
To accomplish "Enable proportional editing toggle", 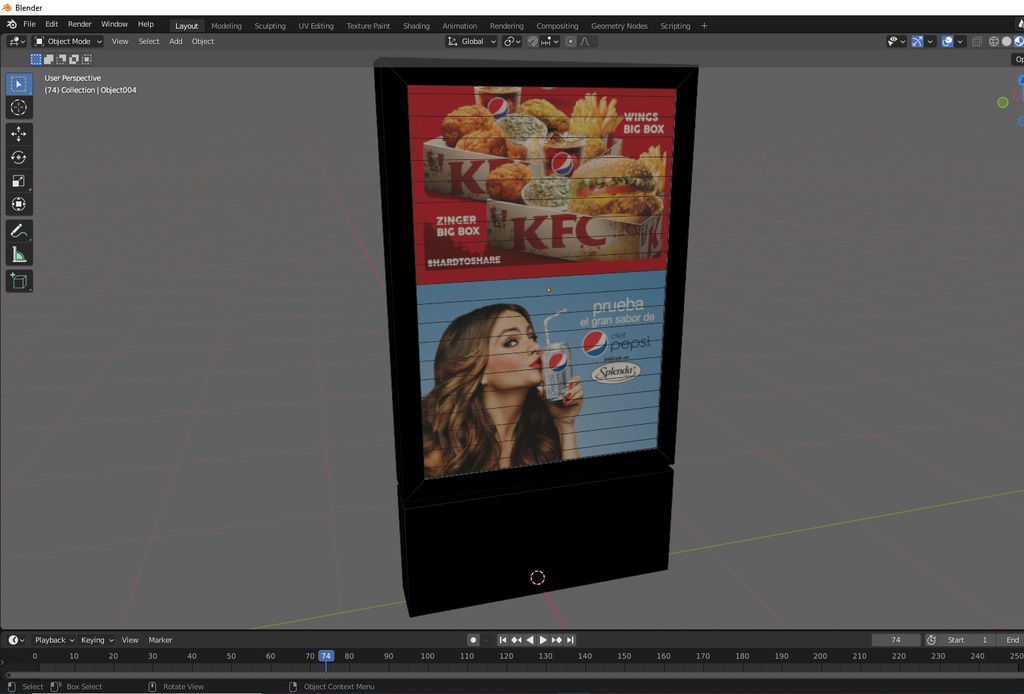I will point(571,41).
